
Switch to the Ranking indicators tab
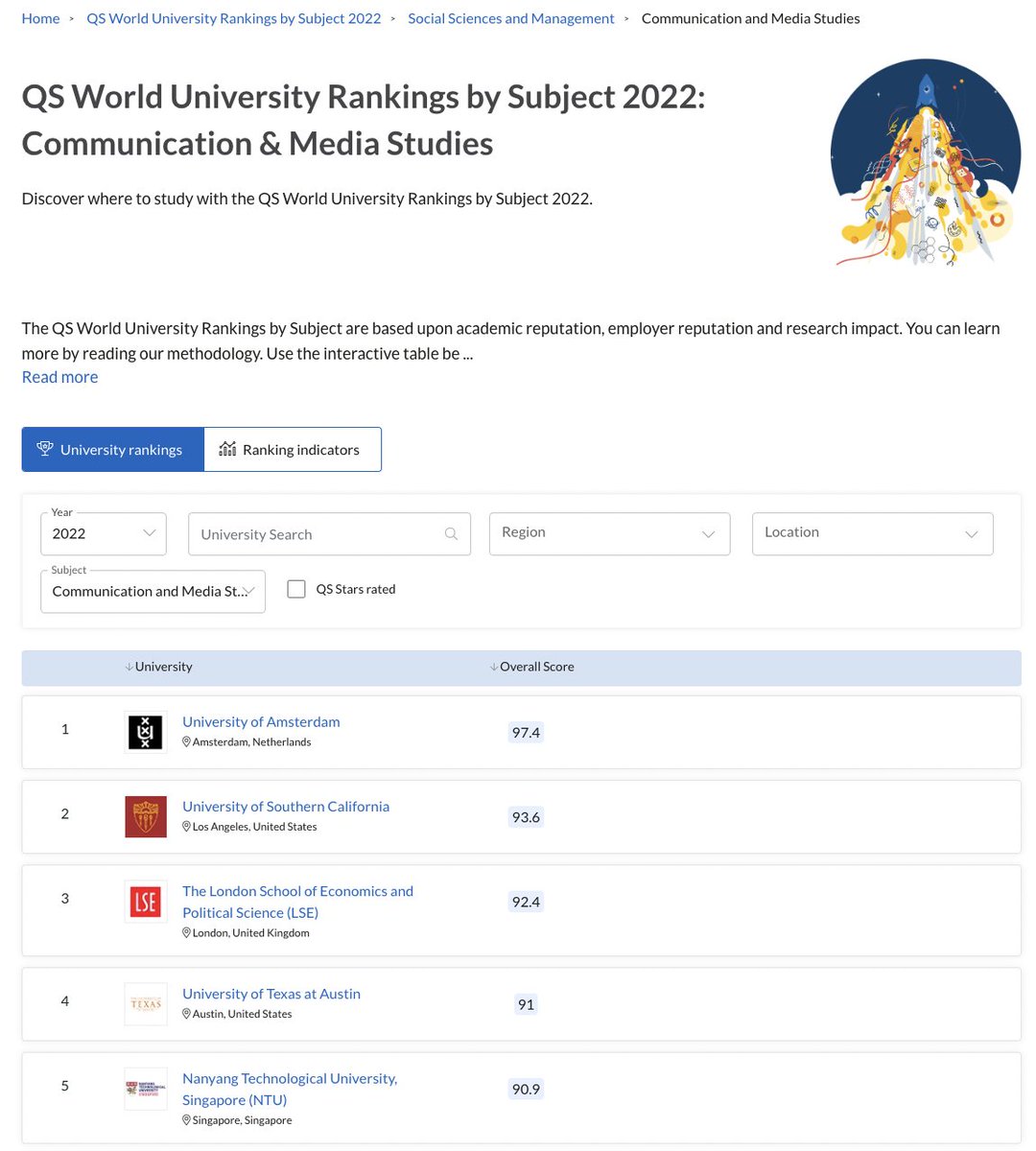click(293, 449)
